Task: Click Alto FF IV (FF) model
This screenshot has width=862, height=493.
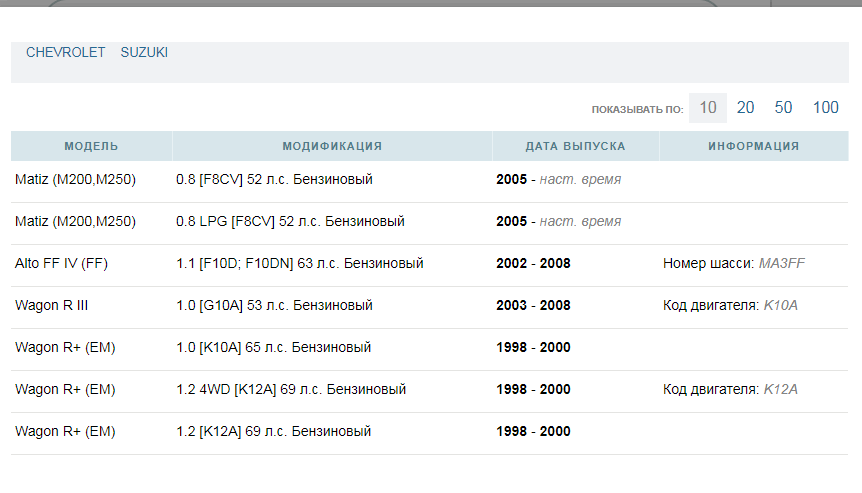Action: (61, 264)
